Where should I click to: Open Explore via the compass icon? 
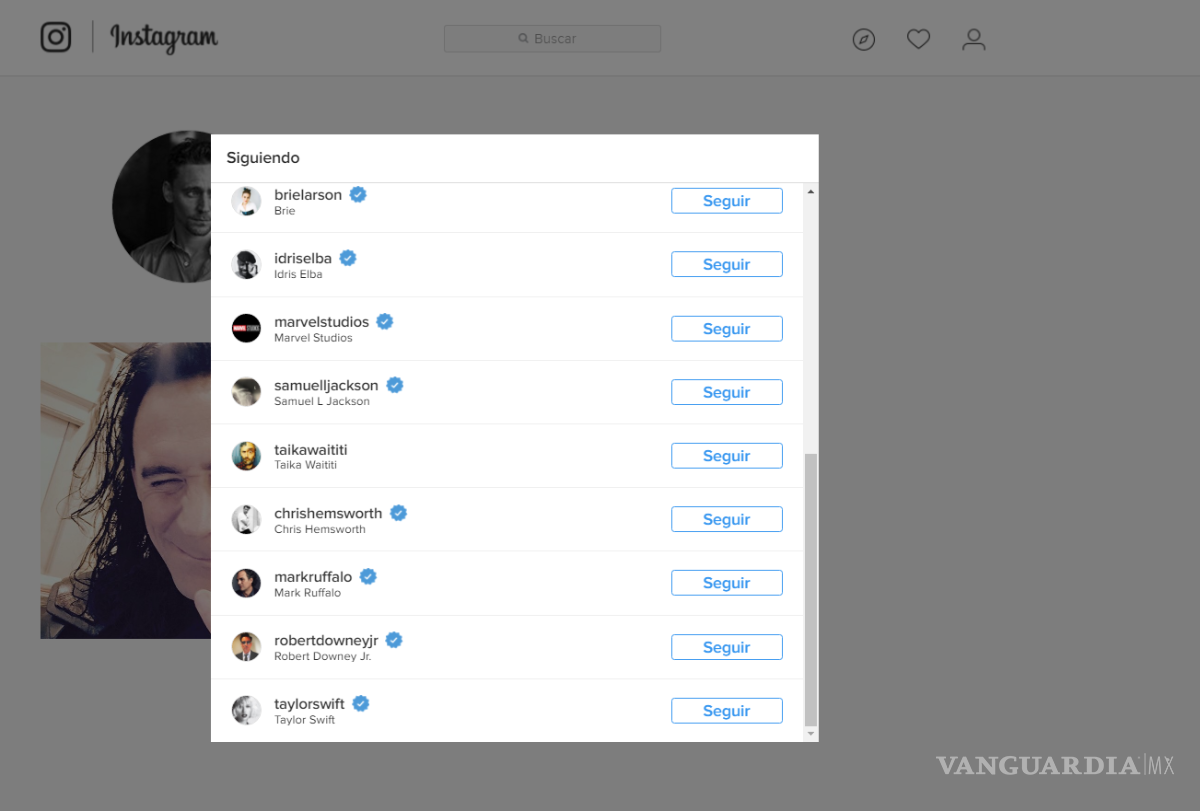(863, 39)
